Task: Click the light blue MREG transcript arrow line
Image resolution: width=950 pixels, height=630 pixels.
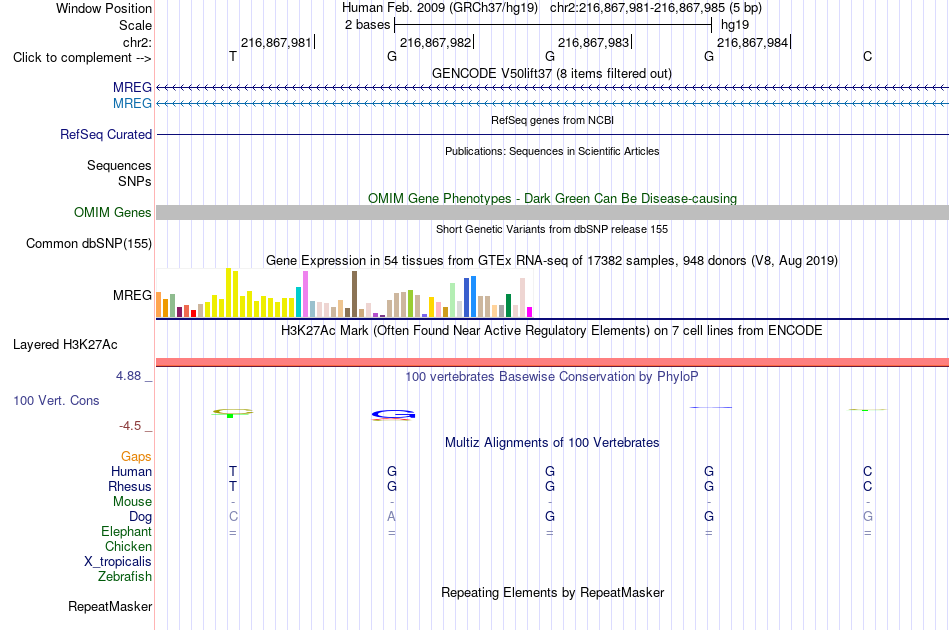Action: (553, 104)
